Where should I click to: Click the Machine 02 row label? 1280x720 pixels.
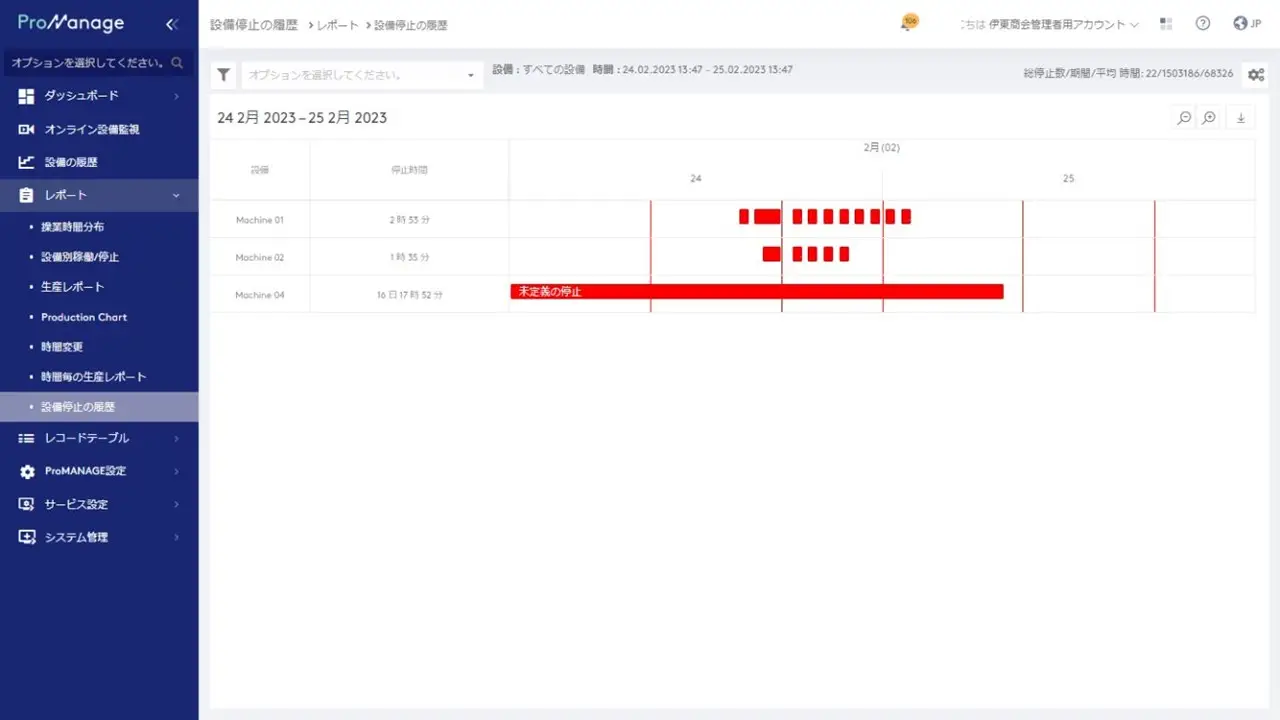[x=260, y=257]
